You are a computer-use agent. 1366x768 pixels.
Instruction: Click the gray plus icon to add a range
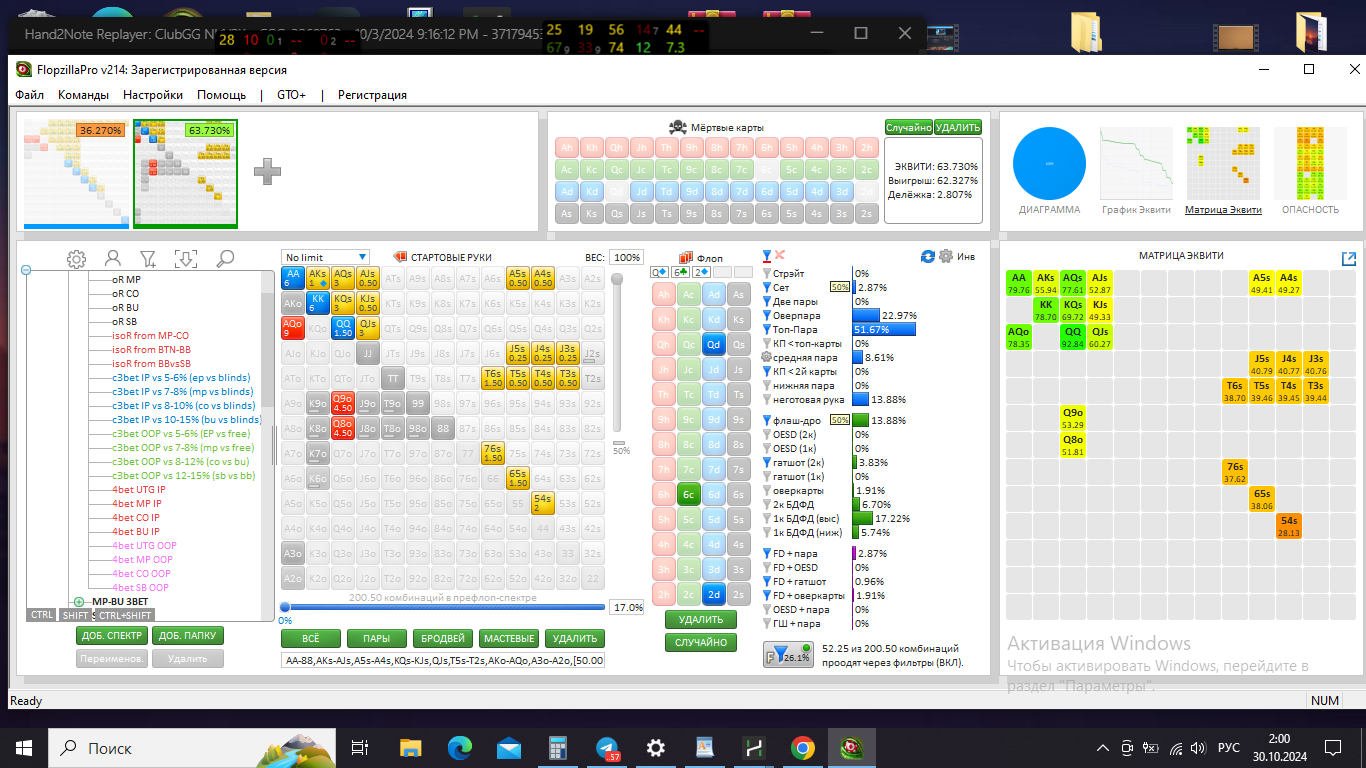(268, 171)
